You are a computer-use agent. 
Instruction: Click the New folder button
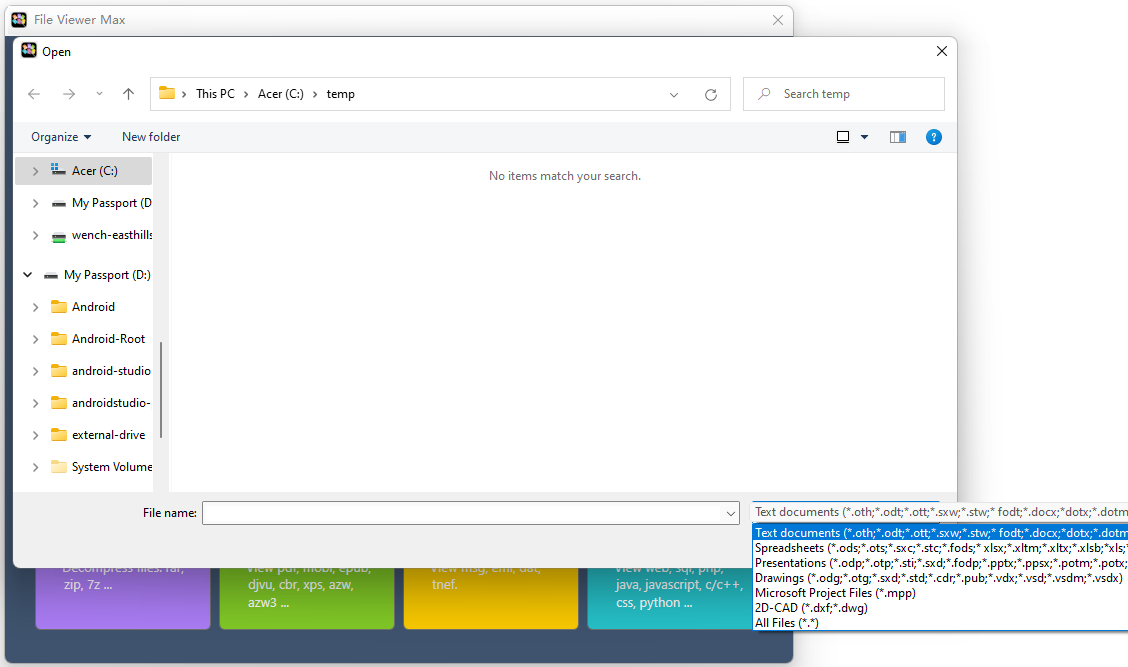coord(151,136)
